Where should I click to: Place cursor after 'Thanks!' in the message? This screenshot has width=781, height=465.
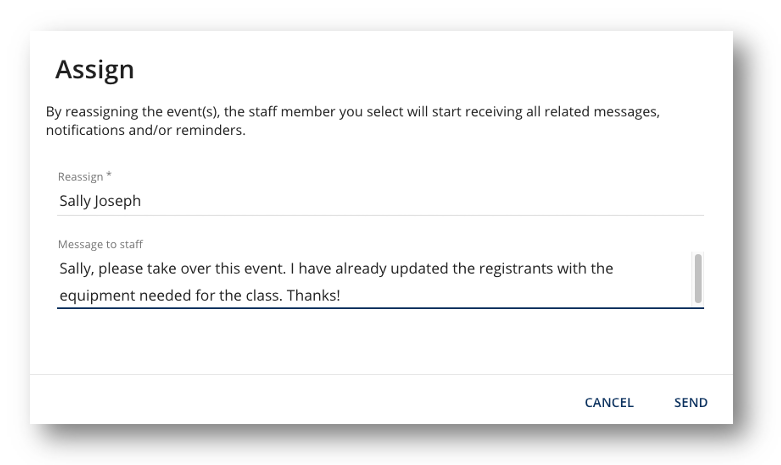coord(342,296)
